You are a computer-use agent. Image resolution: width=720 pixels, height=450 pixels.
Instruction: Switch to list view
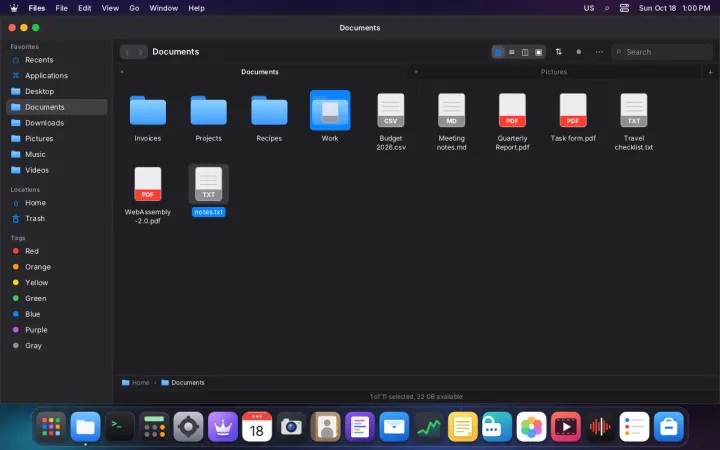(x=512, y=52)
